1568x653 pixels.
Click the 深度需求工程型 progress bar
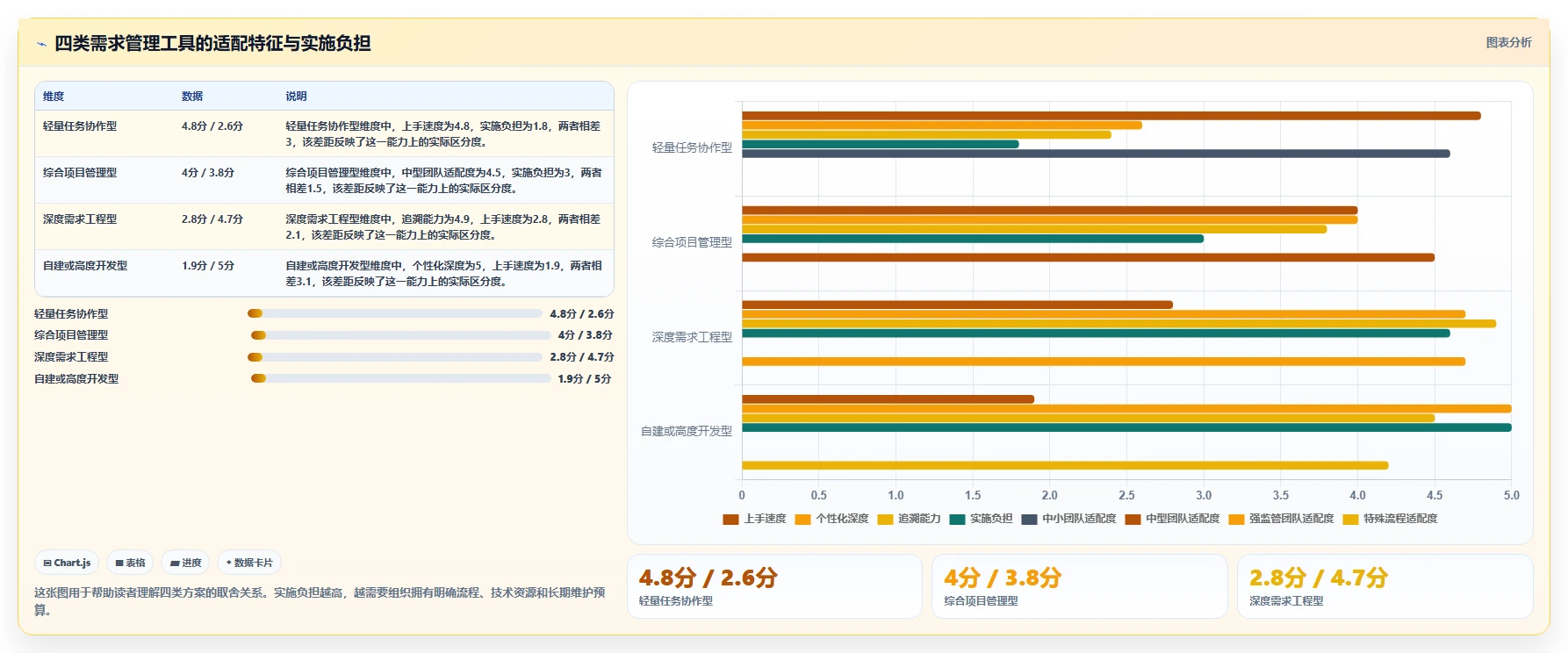(x=395, y=357)
